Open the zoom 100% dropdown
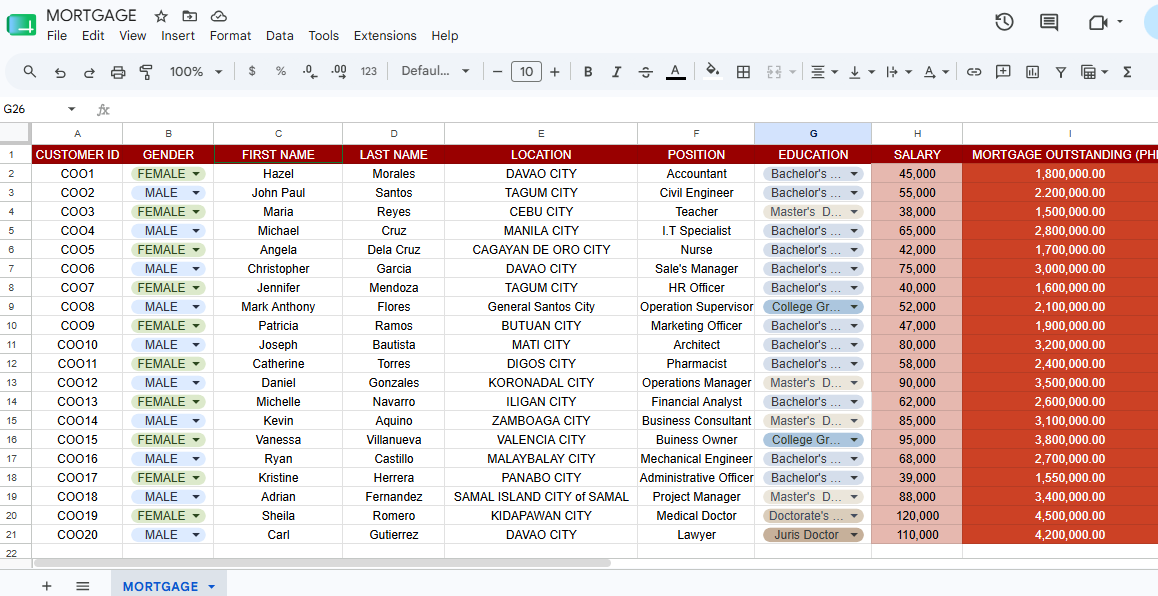The height and width of the screenshot is (596, 1158). [196, 72]
